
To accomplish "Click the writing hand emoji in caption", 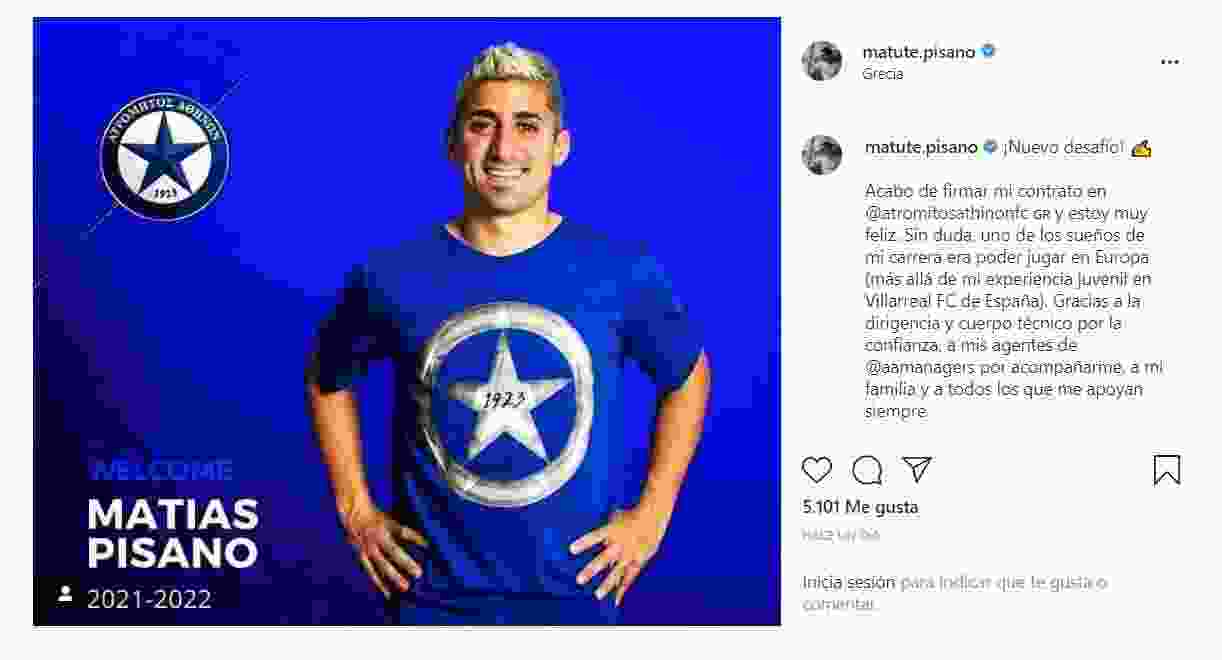I will point(1141,148).
